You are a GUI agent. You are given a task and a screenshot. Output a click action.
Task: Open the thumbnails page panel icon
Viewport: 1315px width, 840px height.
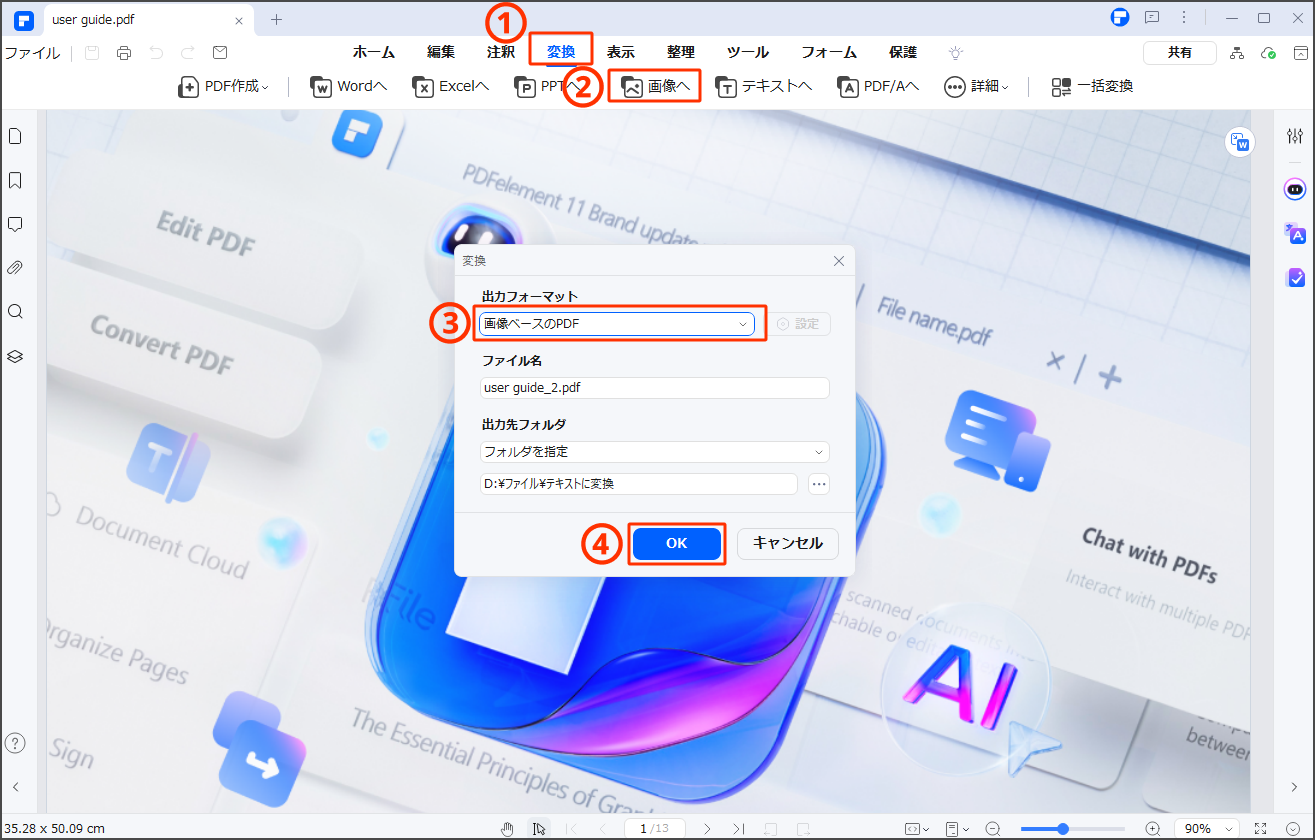[15, 137]
